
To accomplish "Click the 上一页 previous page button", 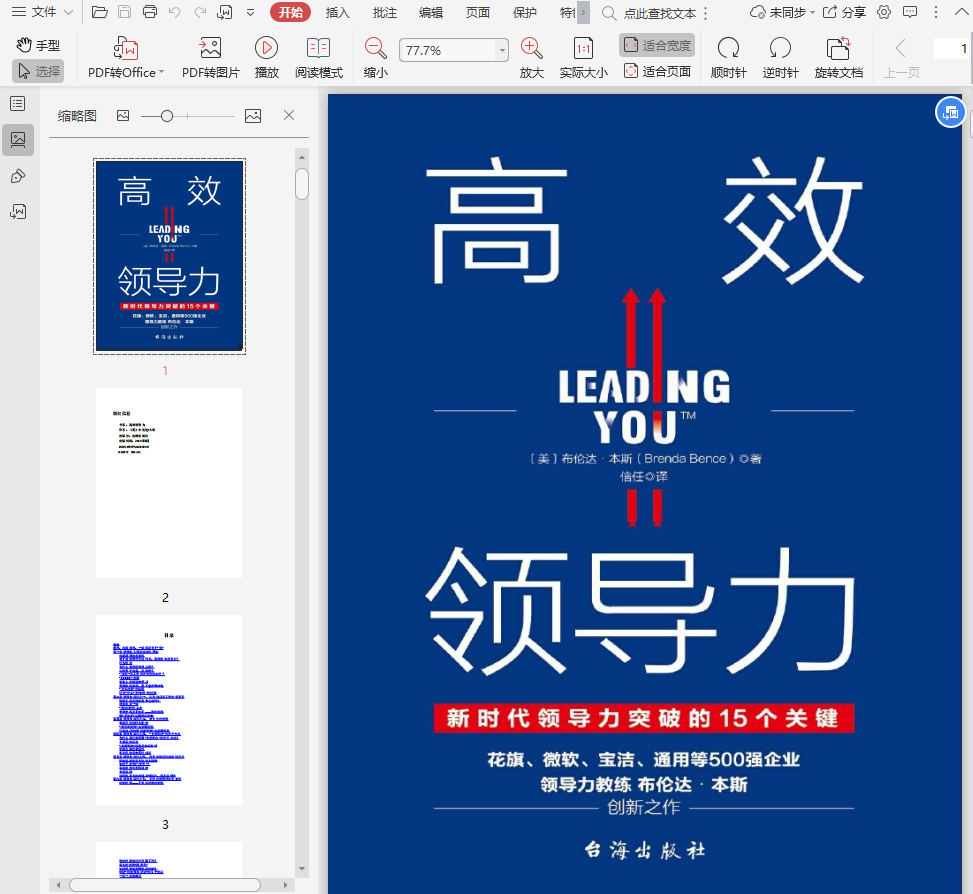I will (901, 57).
